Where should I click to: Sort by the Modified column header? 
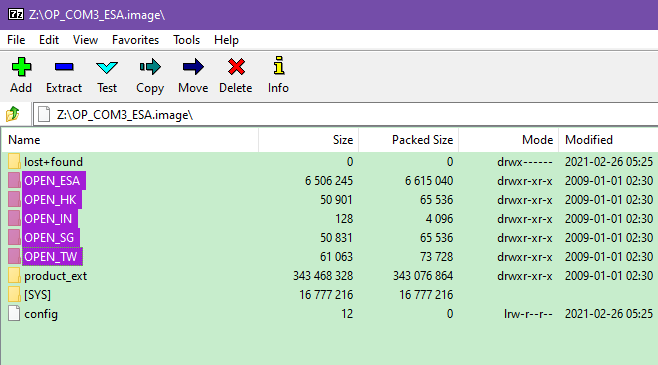tap(608, 140)
